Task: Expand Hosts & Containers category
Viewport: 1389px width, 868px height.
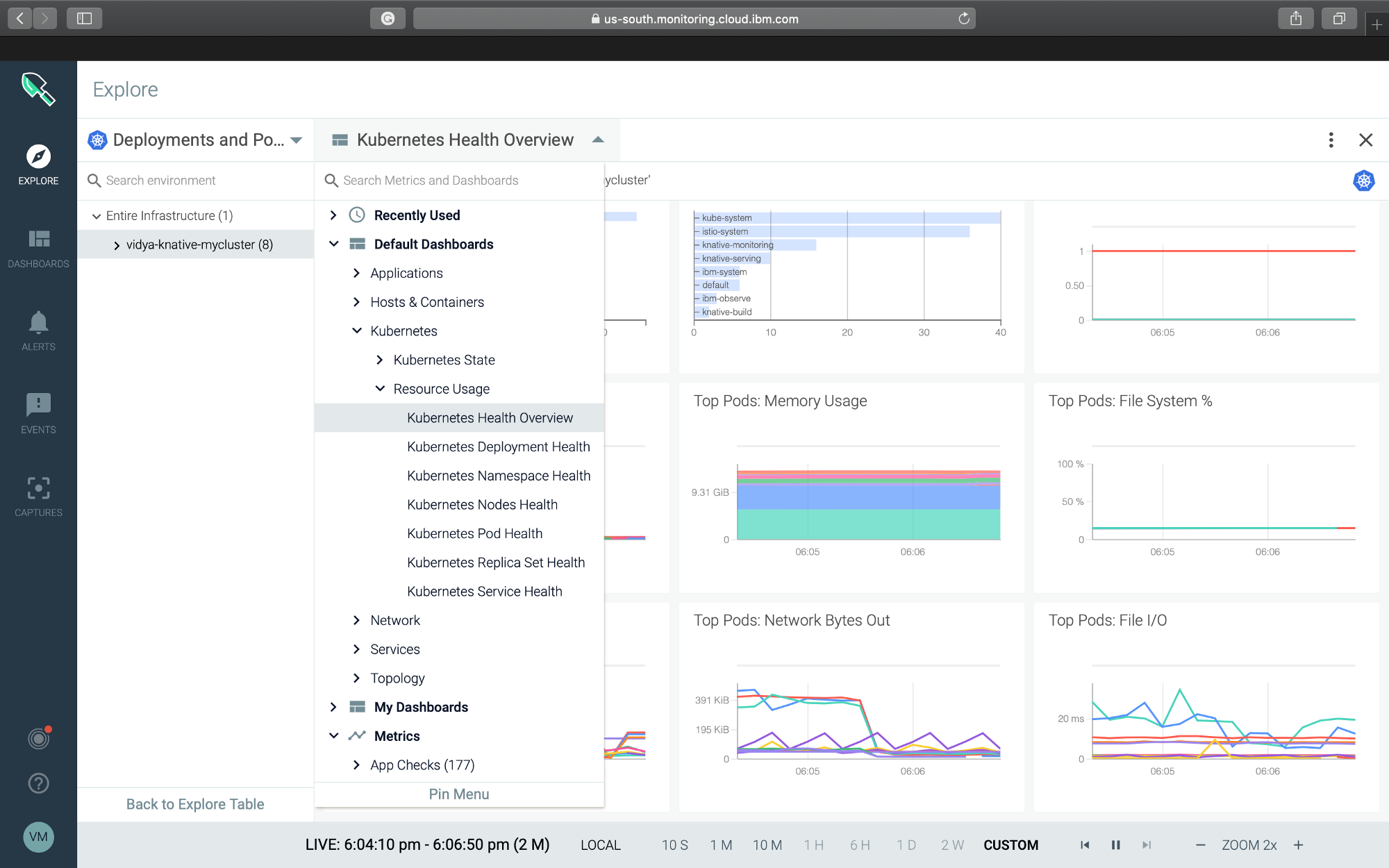Action: [356, 302]
